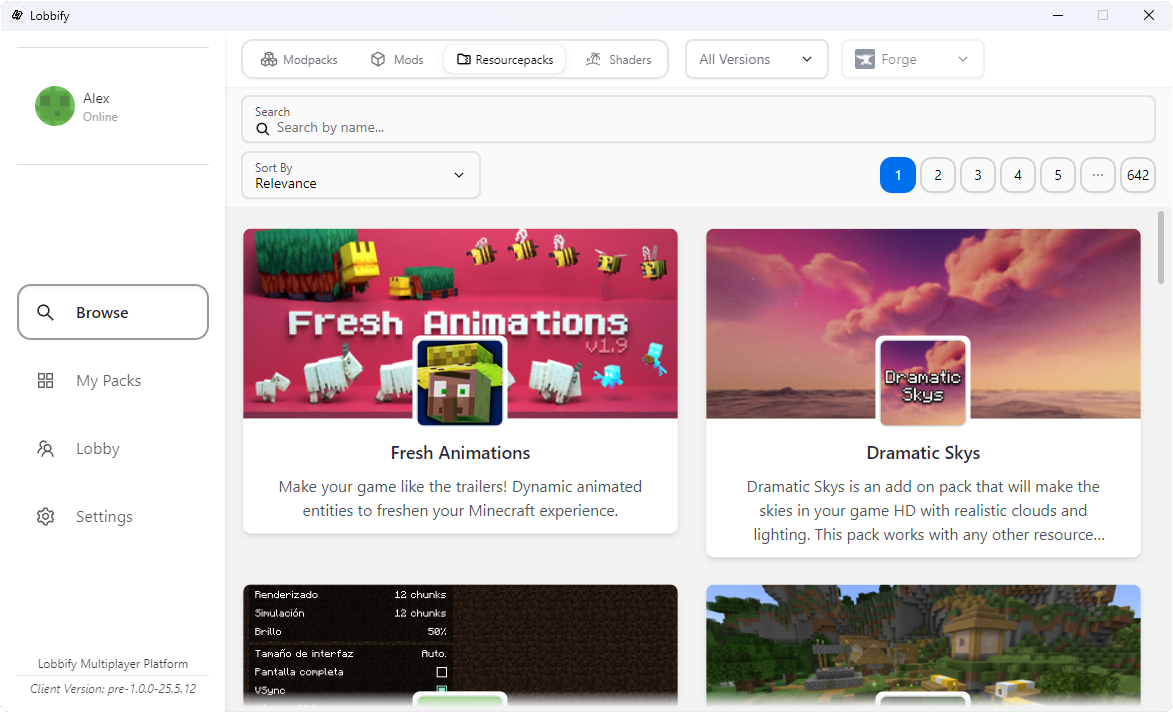Image resolution: width=1173 pixels, height=713 pixels.
Task: Minimize the Lobbify window
Action: click(x=1058, y=15)
